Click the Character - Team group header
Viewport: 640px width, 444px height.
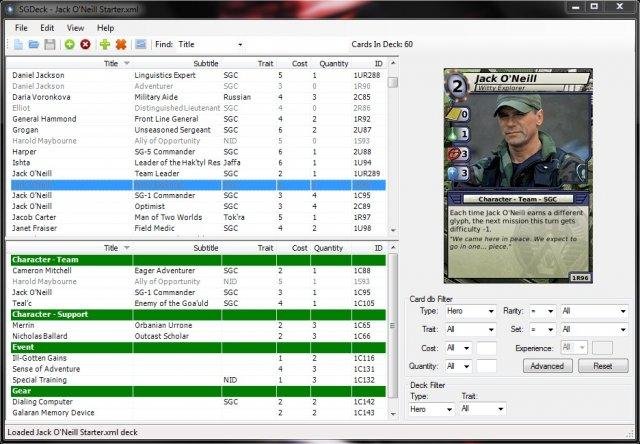tap(198, 260)
